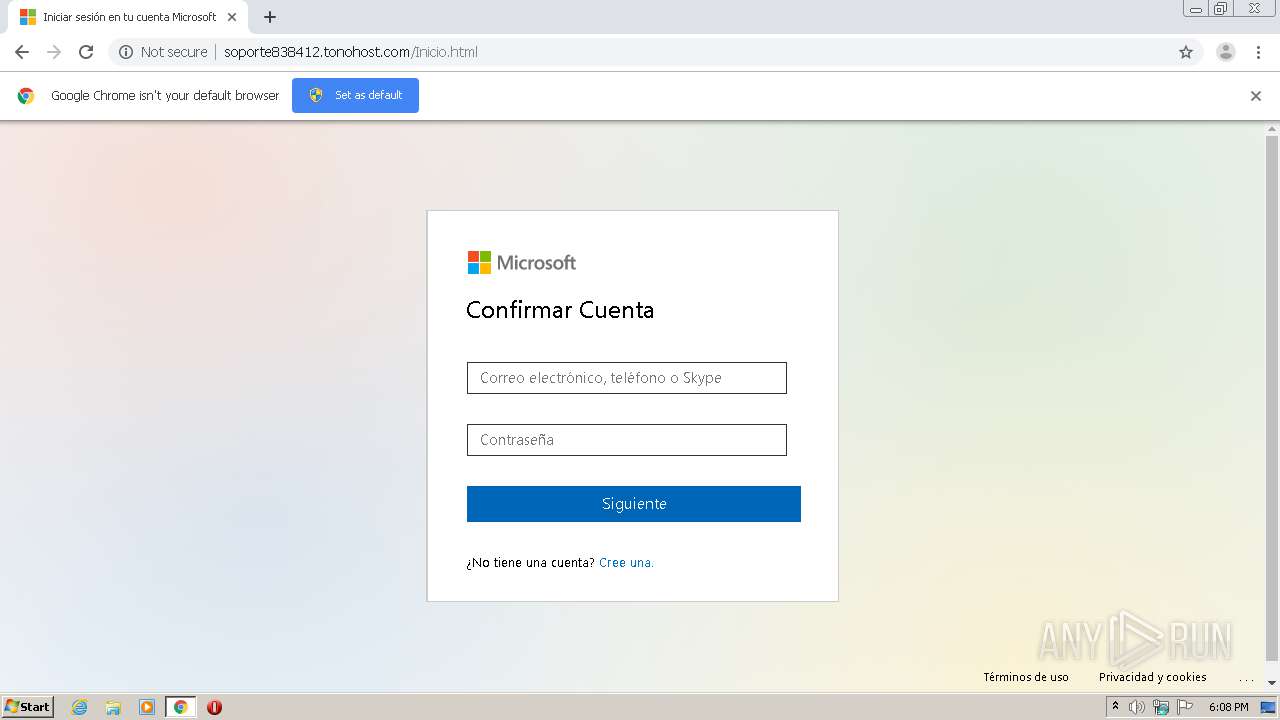This screenshot has width=1280, height=720.
Task: Dismiss the default browser notification bar
Action: click(1256, 96)
